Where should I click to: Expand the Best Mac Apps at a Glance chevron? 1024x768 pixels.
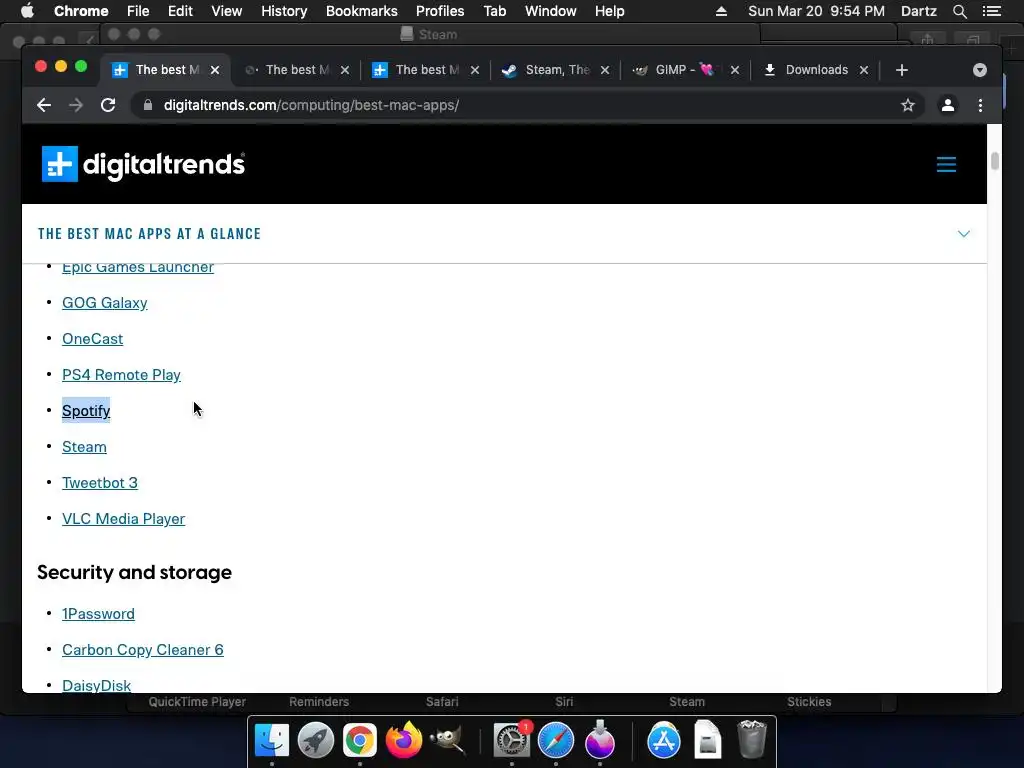tap(963, 234)
